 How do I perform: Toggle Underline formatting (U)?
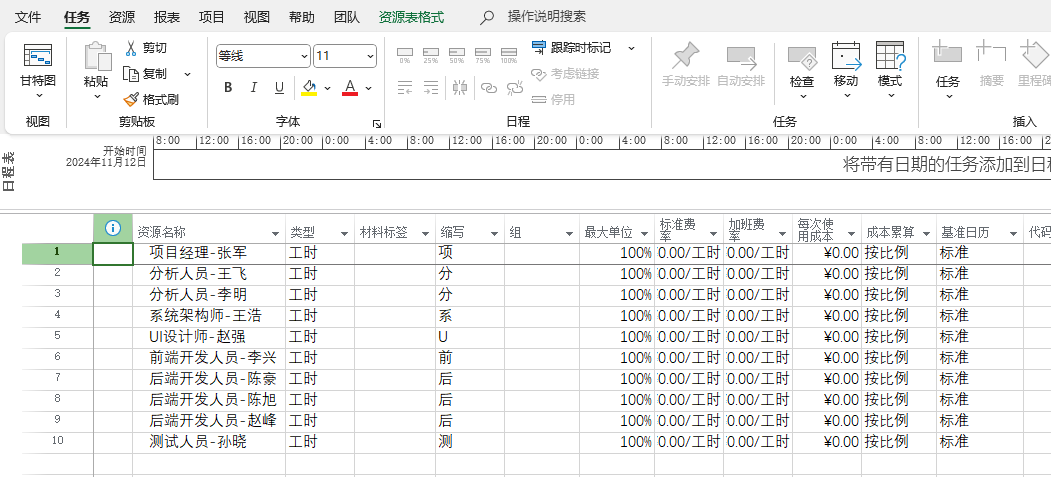click(x=280, y=88)
